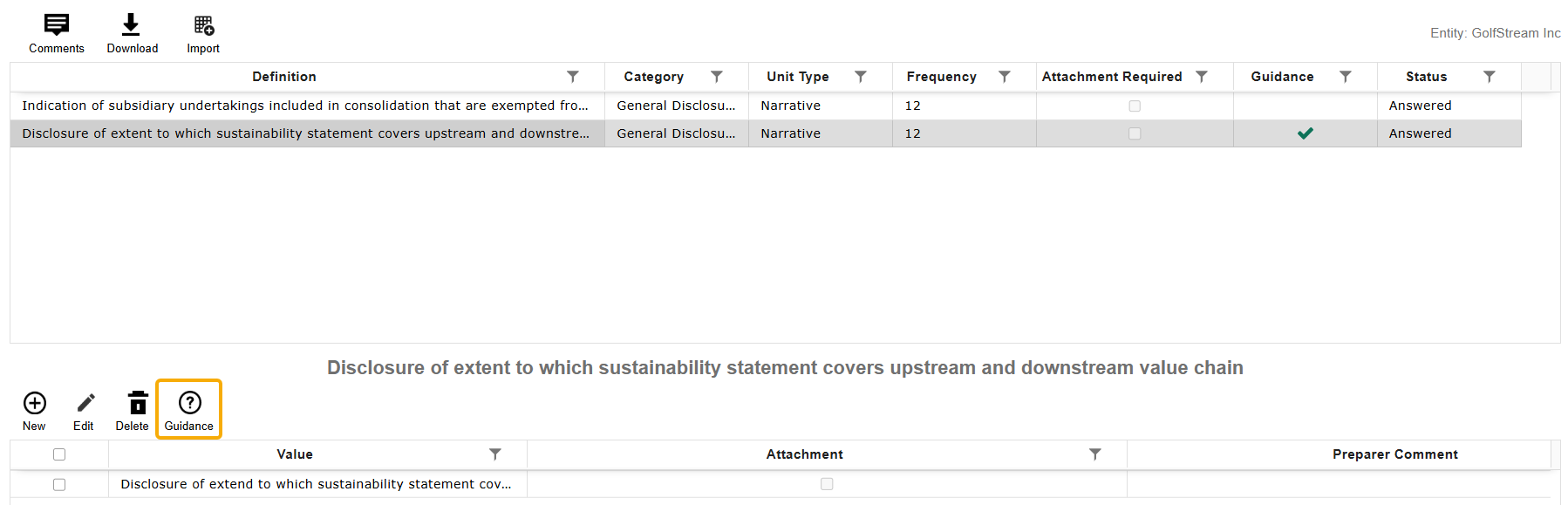Add a New value entry
This screenshot has width=1568, height=505.
click(35, 411)
